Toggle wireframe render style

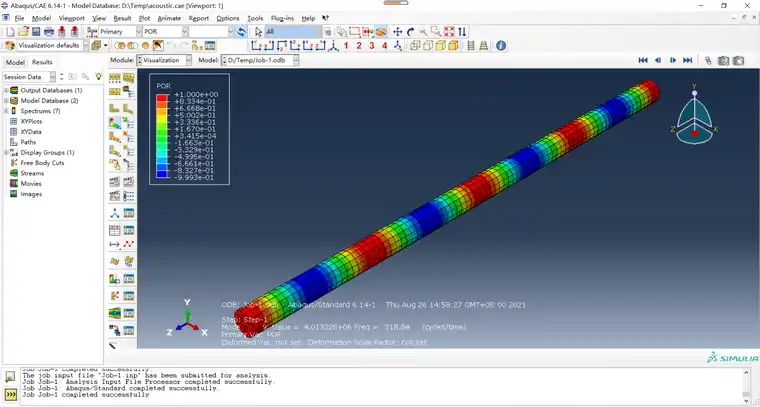tap(415, 46)
